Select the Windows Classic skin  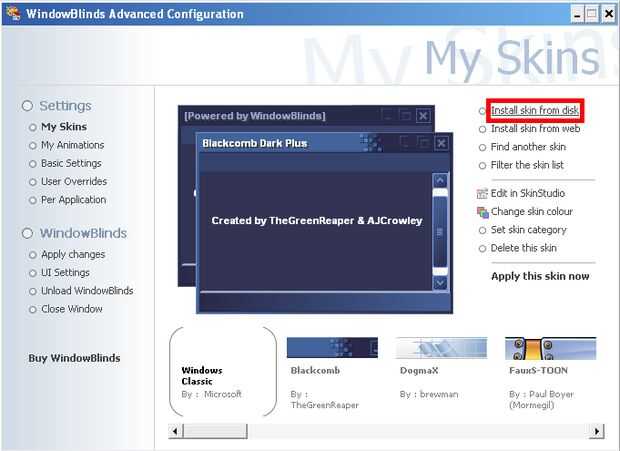223,372
